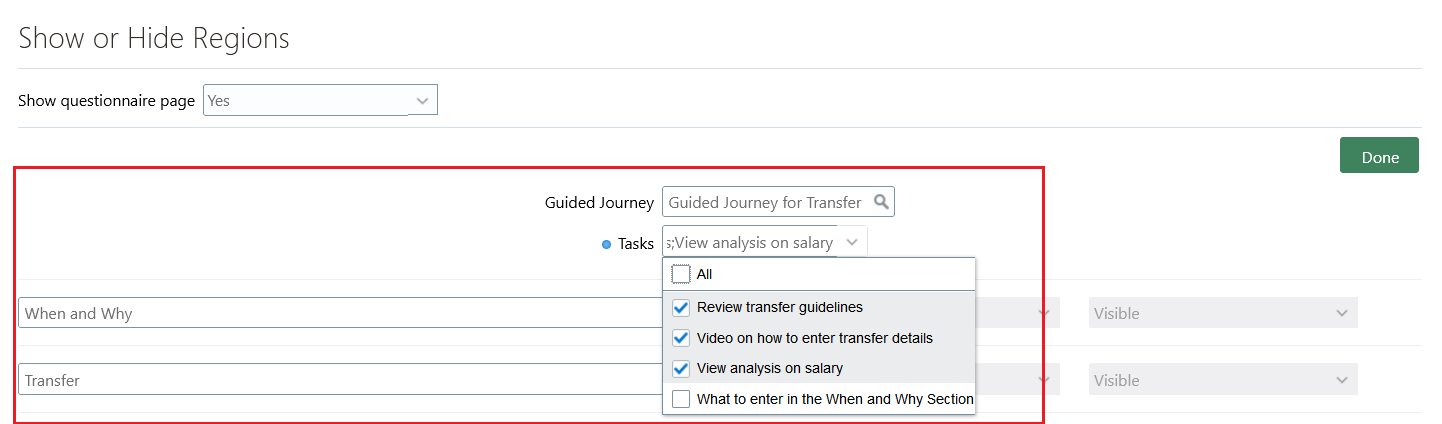
Task: Click the chevron left of Visible in When and Why row
Action: (x=1045, y=313)
